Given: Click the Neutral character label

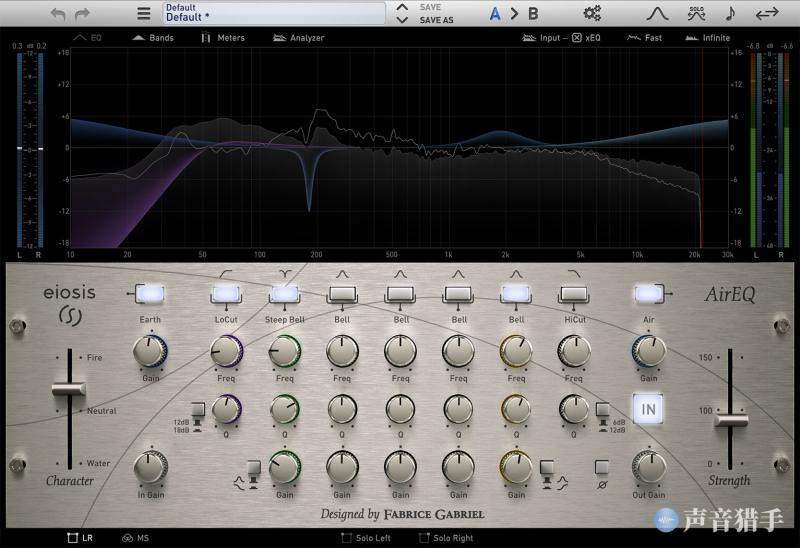Looking at the screenshot, I should pos(102,411).
